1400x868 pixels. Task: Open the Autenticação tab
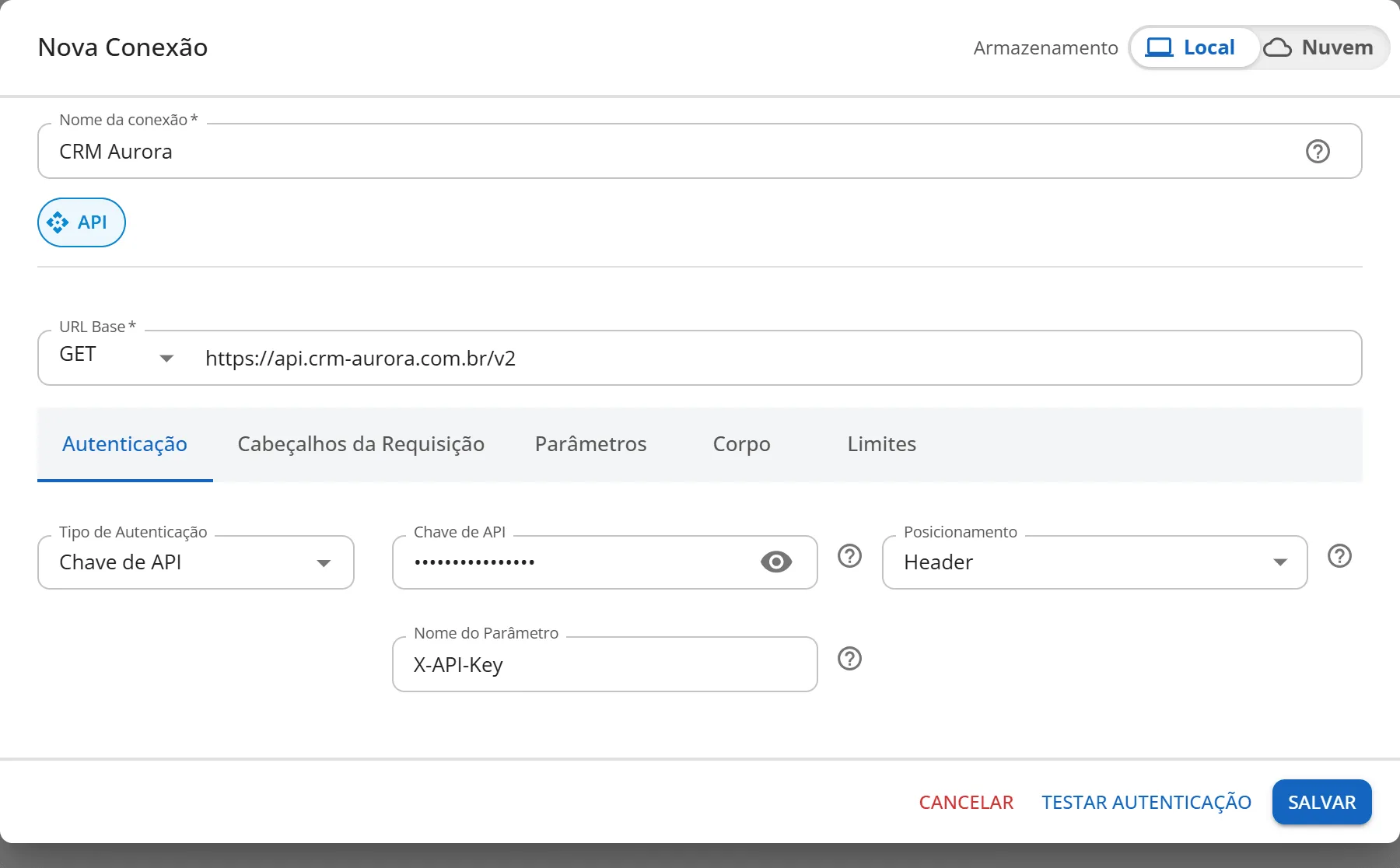124,444
